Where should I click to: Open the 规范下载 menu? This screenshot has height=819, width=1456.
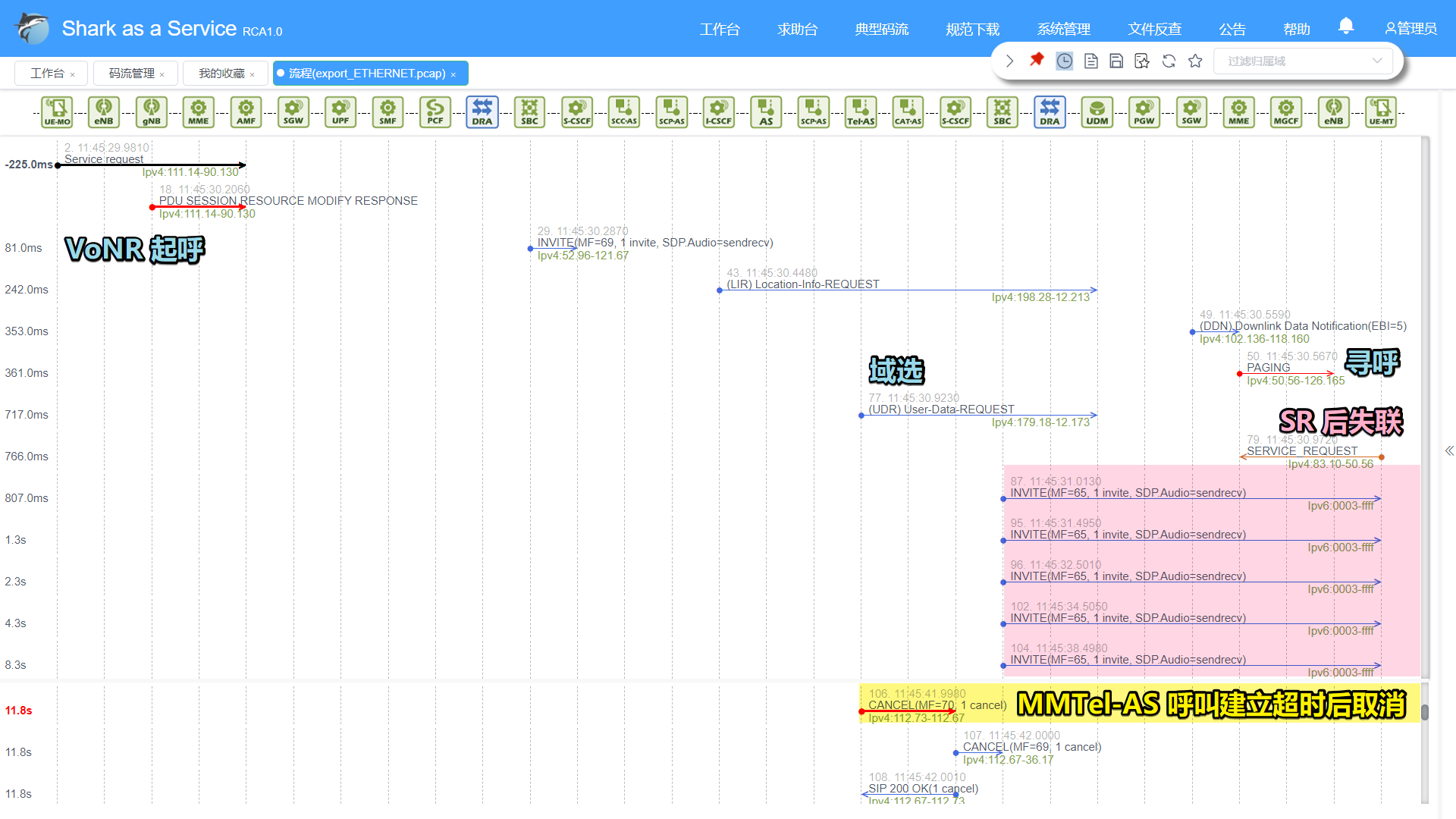tap(973, 29)
